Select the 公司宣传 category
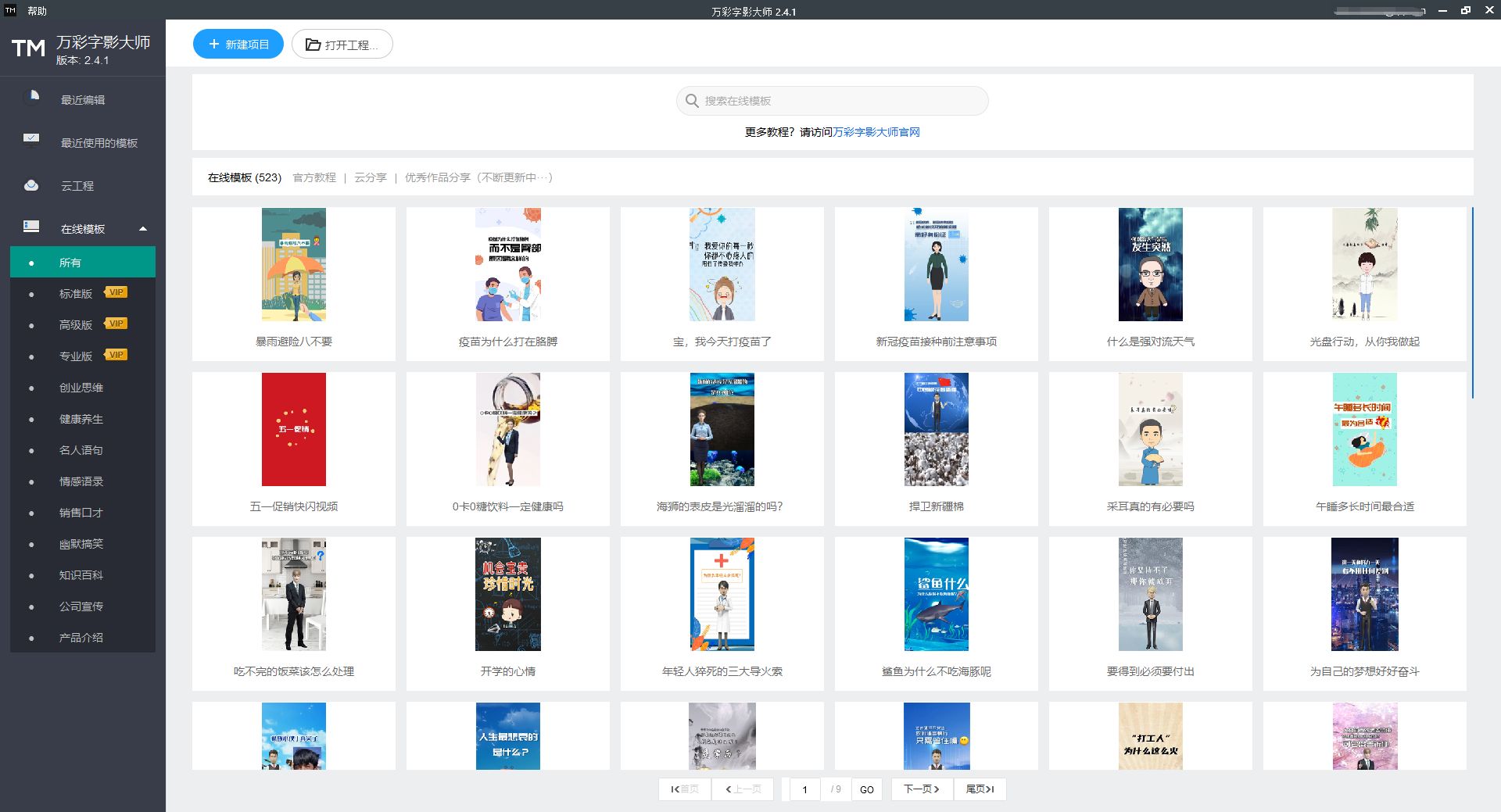Viewport: 1501px width, 812px height. coord(83,606)
